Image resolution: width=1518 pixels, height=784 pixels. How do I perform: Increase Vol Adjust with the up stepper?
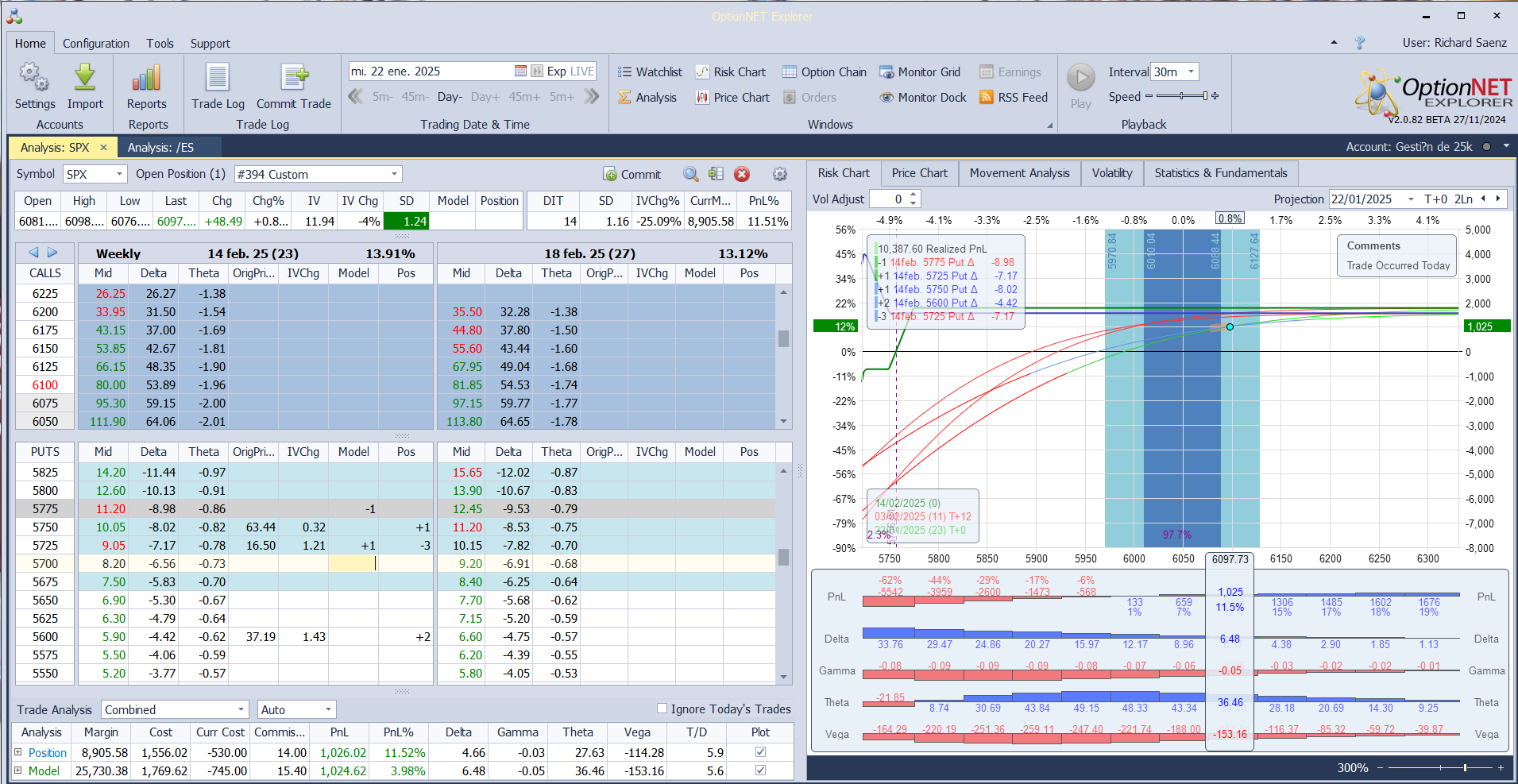tap(914, 195)
